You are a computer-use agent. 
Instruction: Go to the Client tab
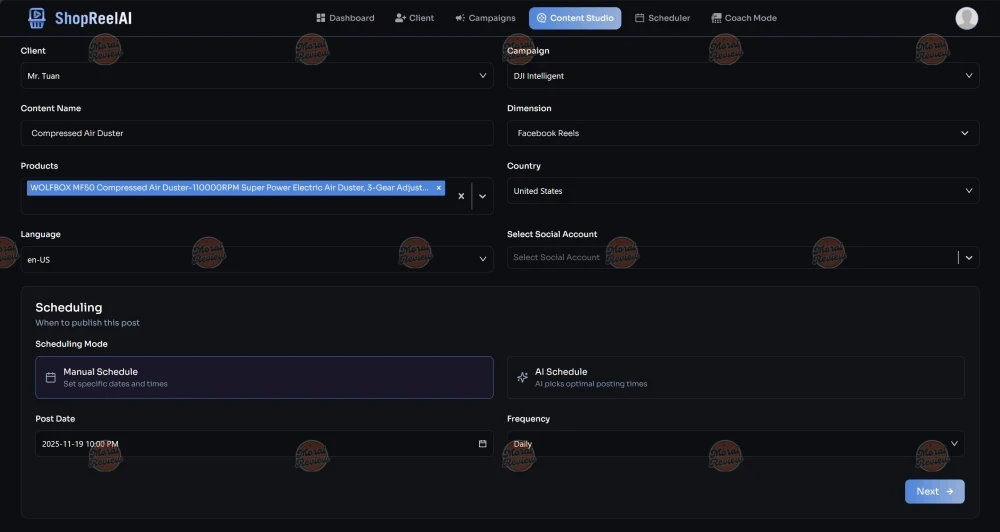click(x=414, y=18)
